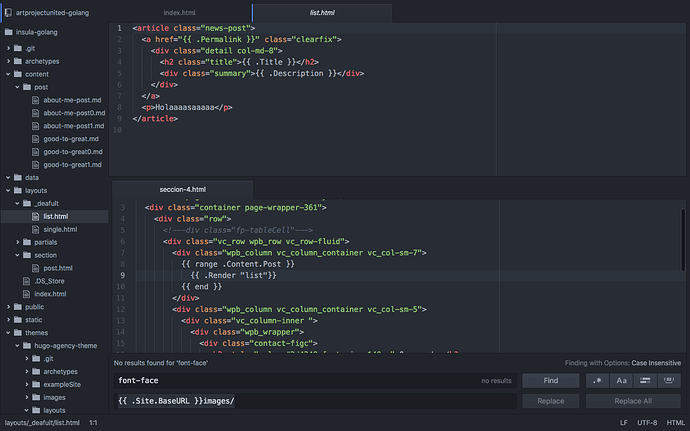690x431 pixels.
Task: Toggle the Use Regex find option
Action: pyautogui.click(x=598, y=381)
